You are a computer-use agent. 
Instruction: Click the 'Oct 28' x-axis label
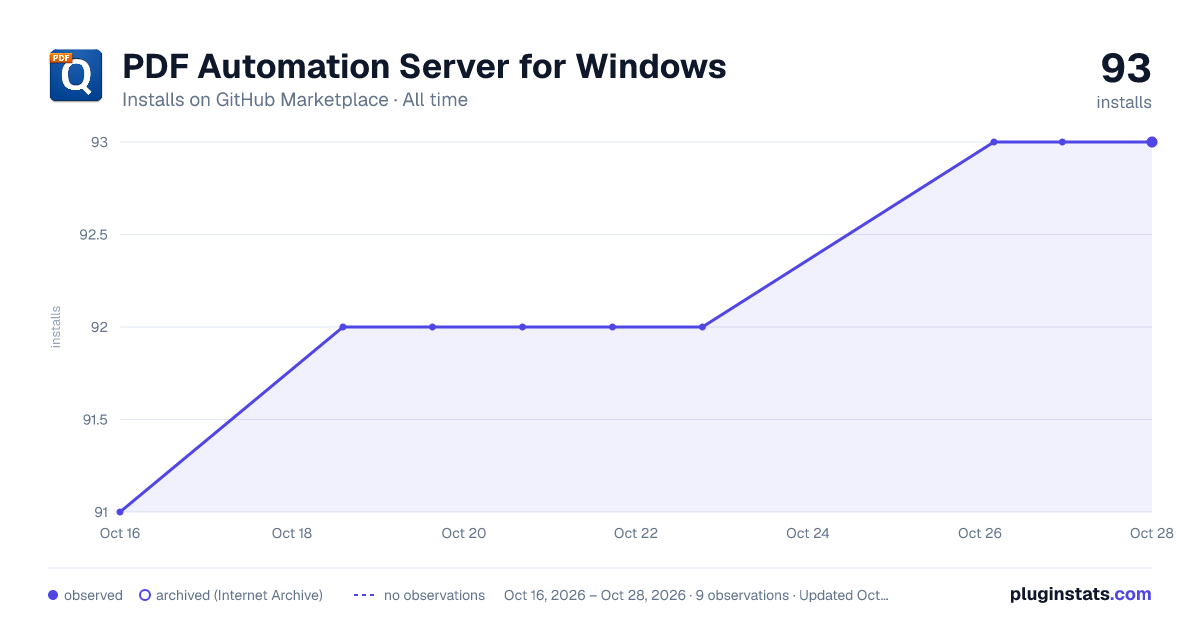click(x=1151, y=533)
